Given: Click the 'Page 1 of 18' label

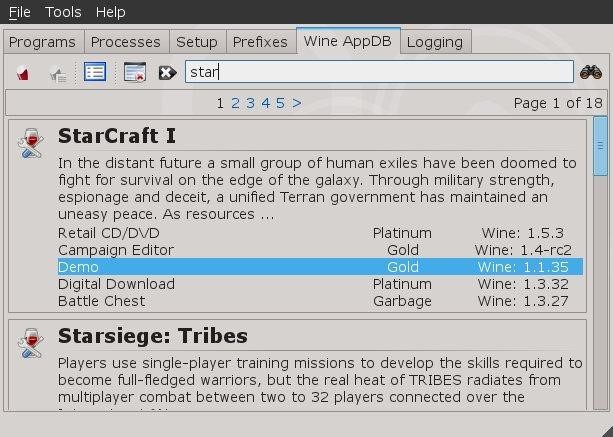Looking at the screenshot, I should (558, 103).
